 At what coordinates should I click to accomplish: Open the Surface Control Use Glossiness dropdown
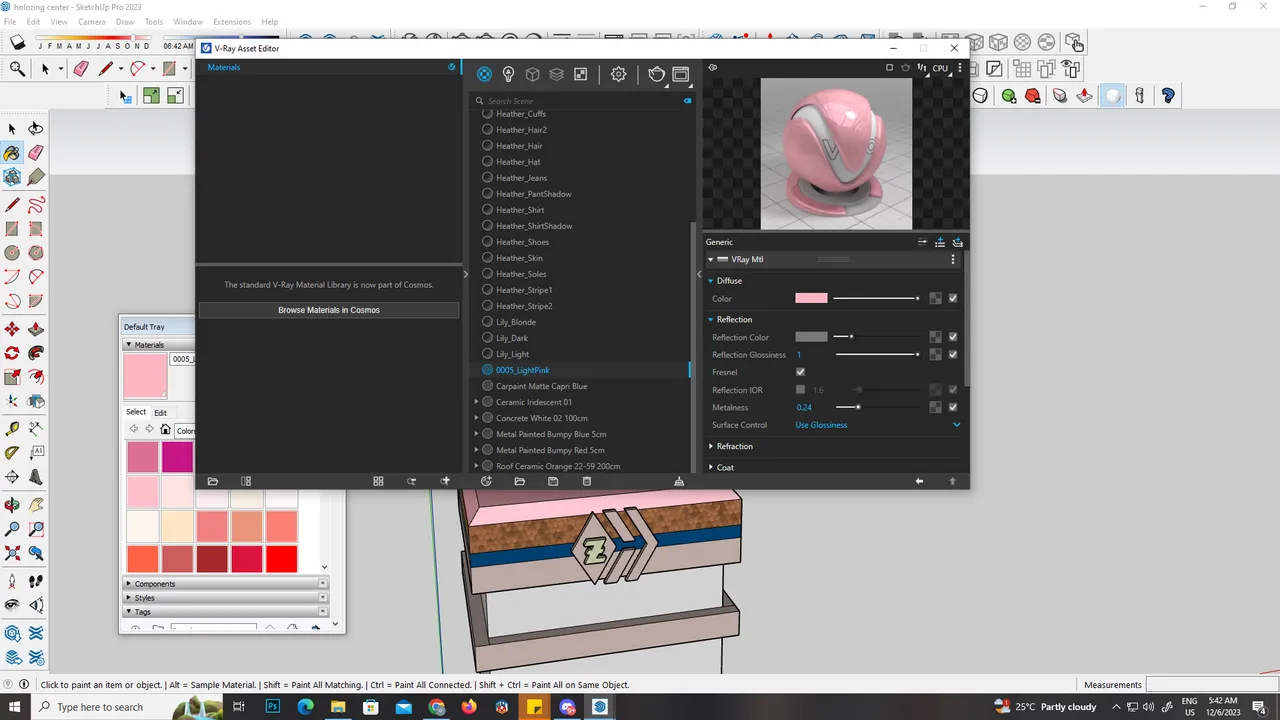[x=878, y=425]
